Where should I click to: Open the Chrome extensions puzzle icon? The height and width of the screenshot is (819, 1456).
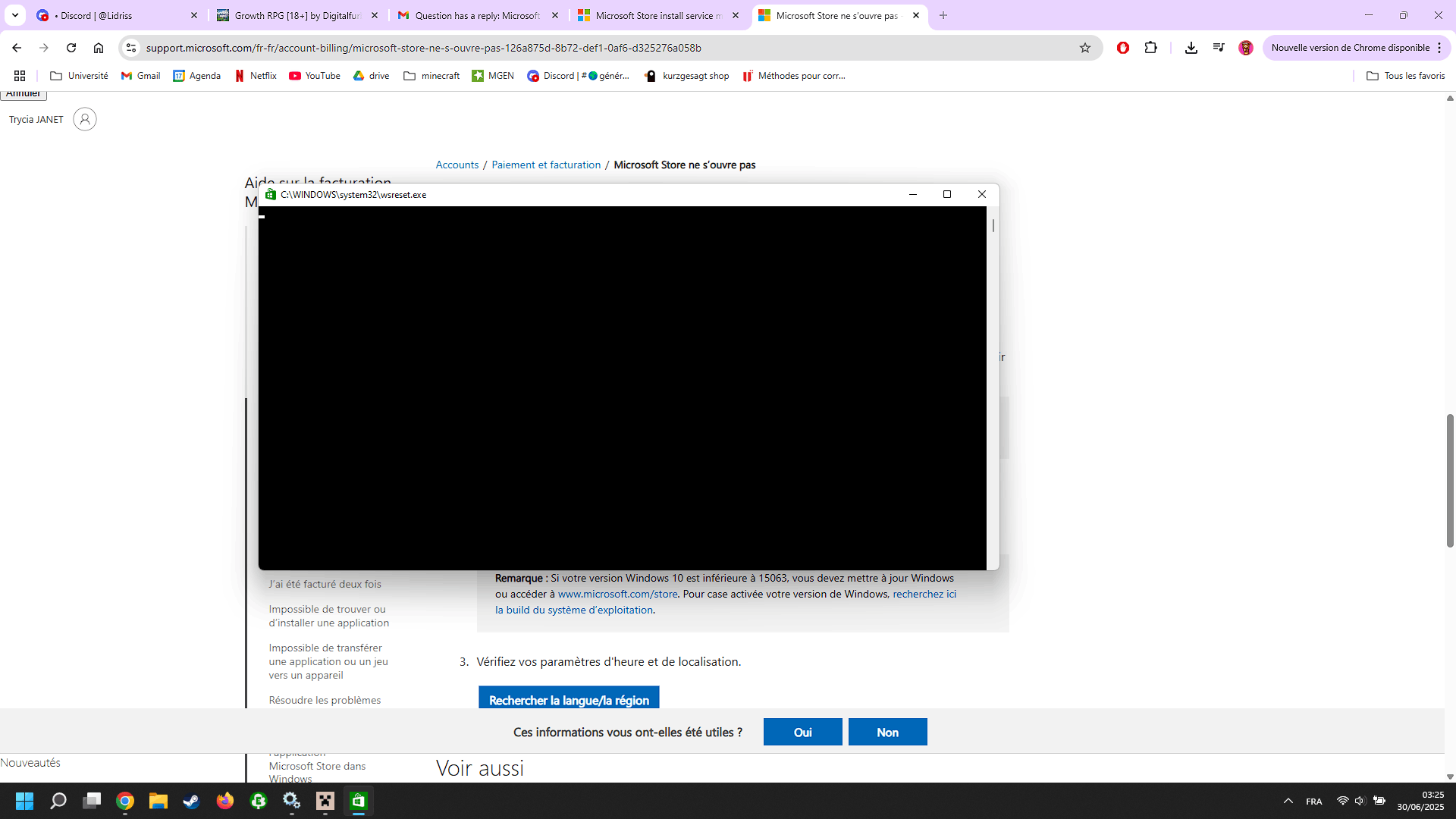(x=1150, y=48)
